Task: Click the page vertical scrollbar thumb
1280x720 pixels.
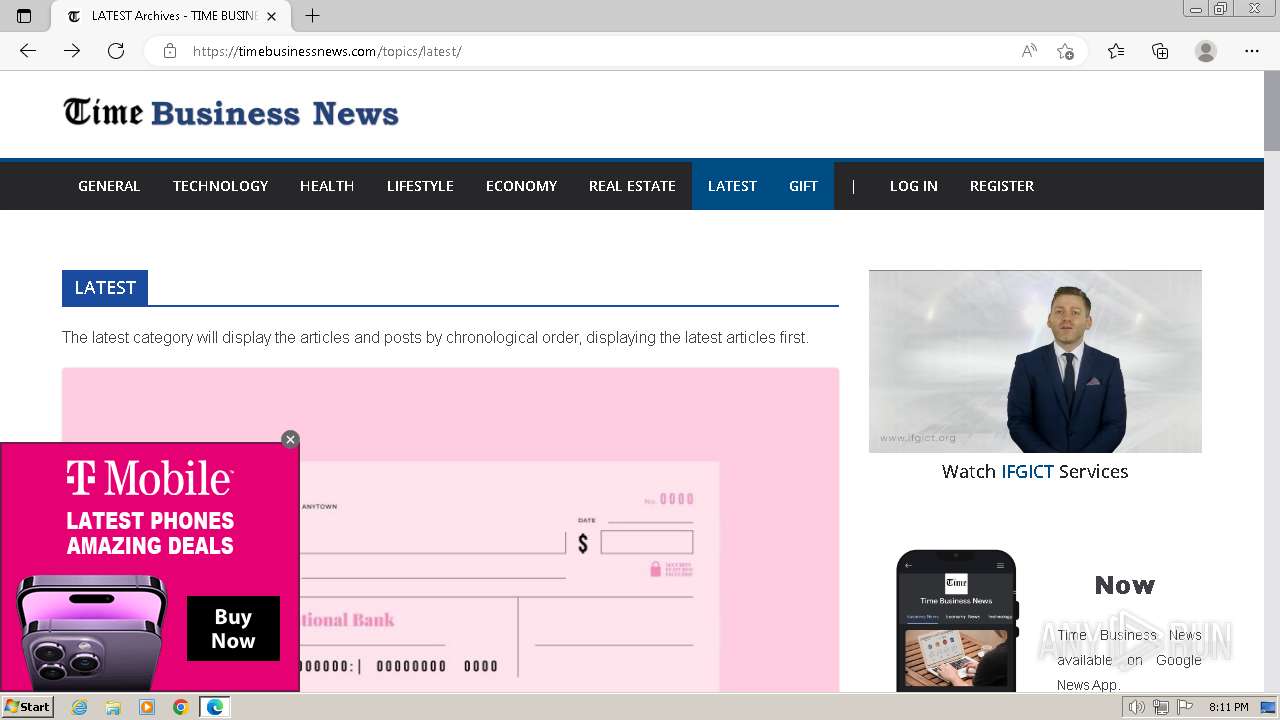Action: (1271, 111)
